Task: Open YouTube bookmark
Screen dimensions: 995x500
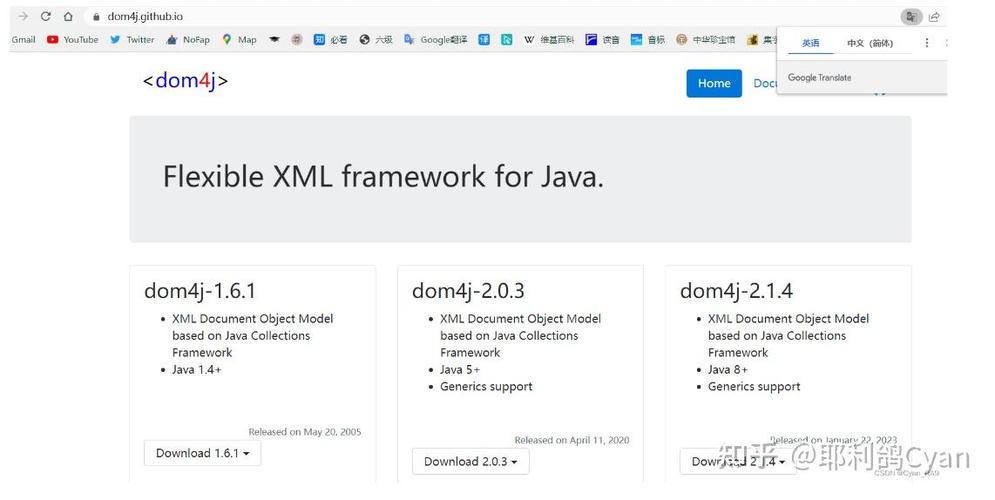Action: (73, 40)
